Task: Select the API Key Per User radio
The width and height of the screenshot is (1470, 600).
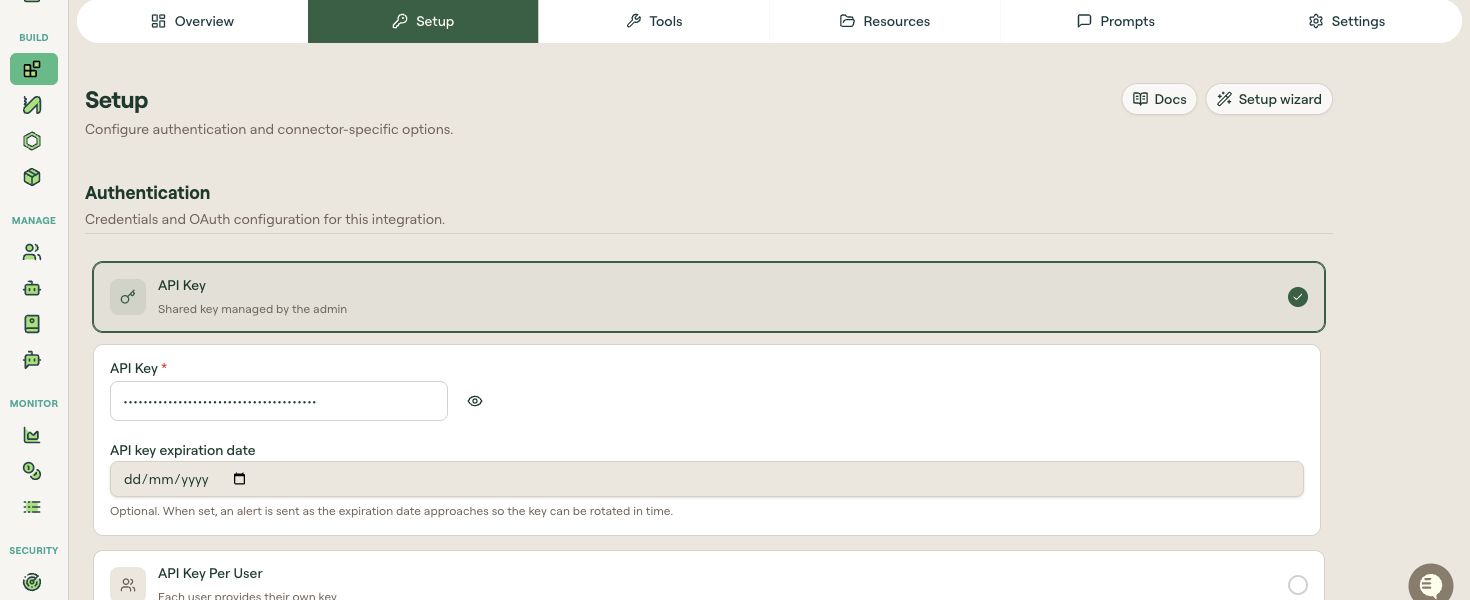Action: [1297, 585]
